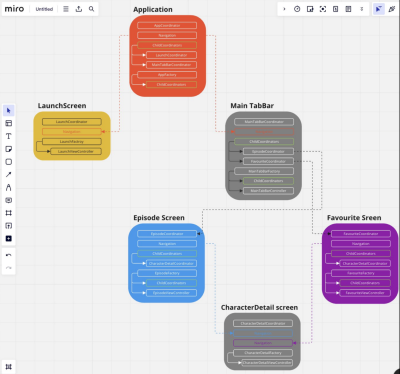Screen dimensions: 400x374
Task: Choose the Shape tool
Action: pyautogui.click(x=9, y=162)
